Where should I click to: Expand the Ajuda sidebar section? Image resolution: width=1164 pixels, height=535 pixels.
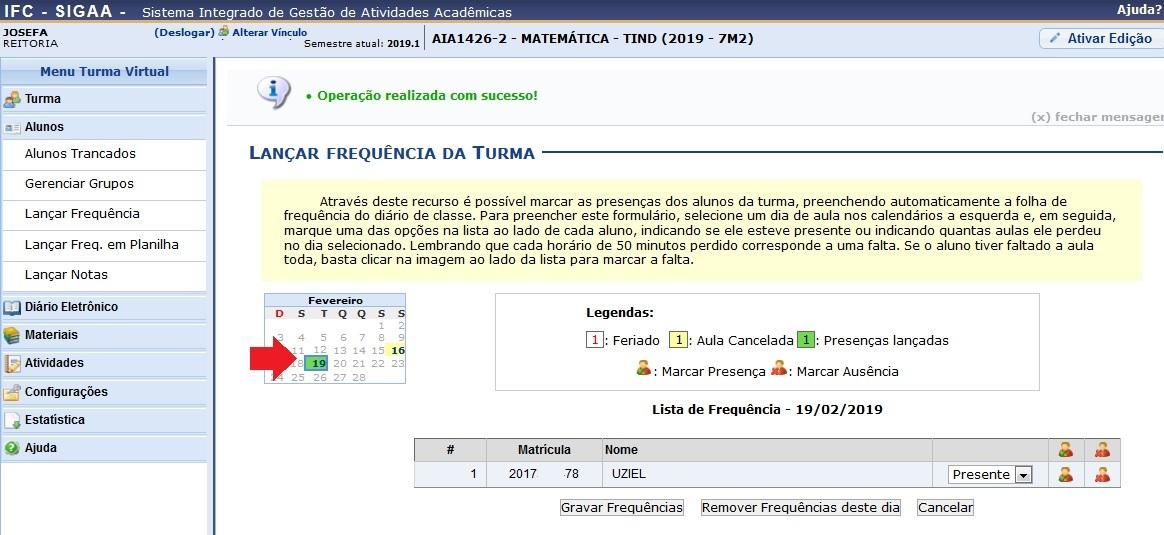click(104, 448)
